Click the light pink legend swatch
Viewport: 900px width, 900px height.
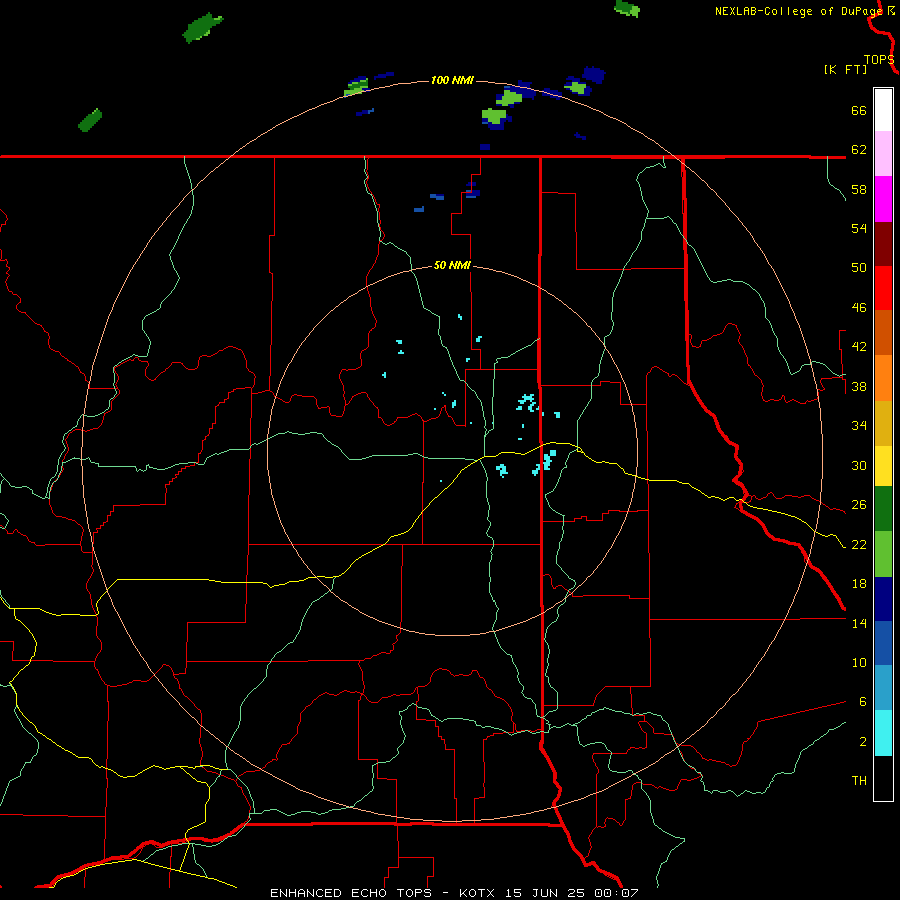[x=883, y=153]
